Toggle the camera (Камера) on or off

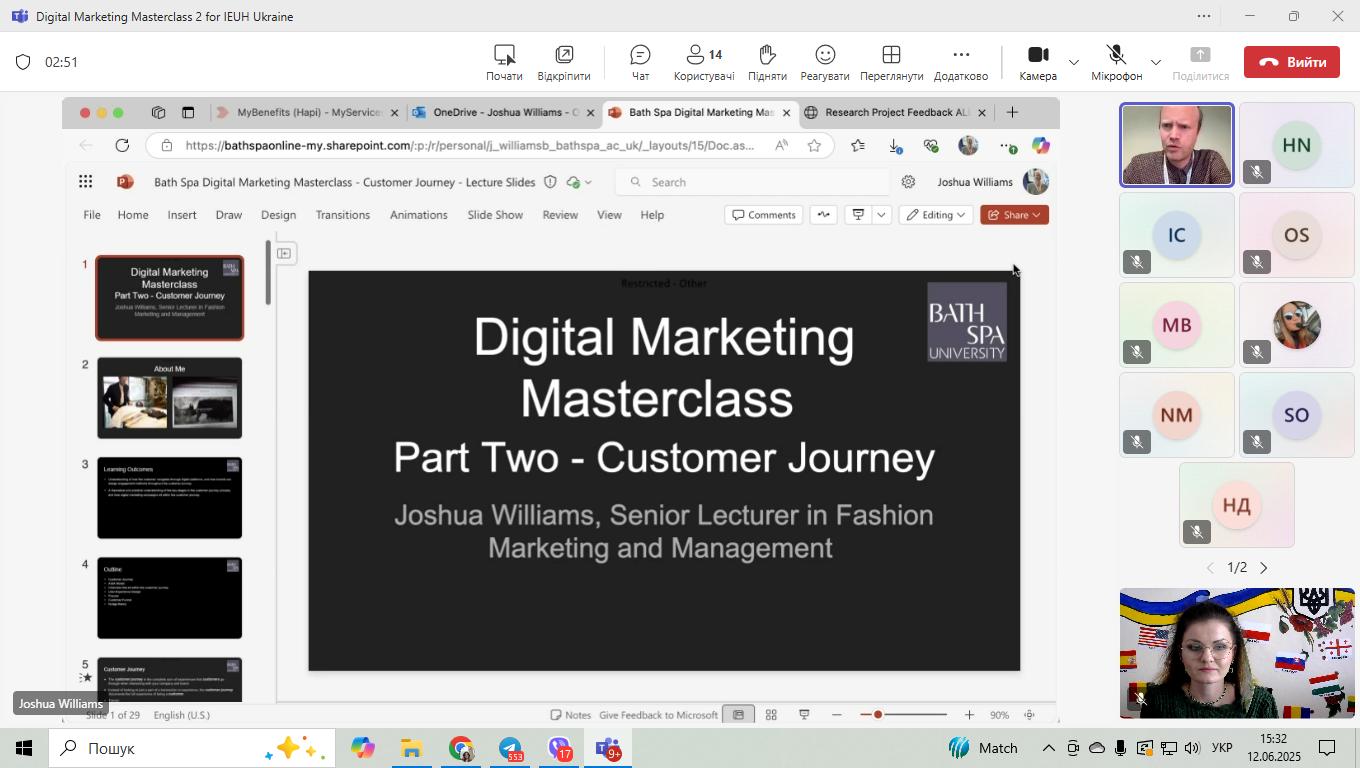pyautogui.click(x=1038, y=62)
